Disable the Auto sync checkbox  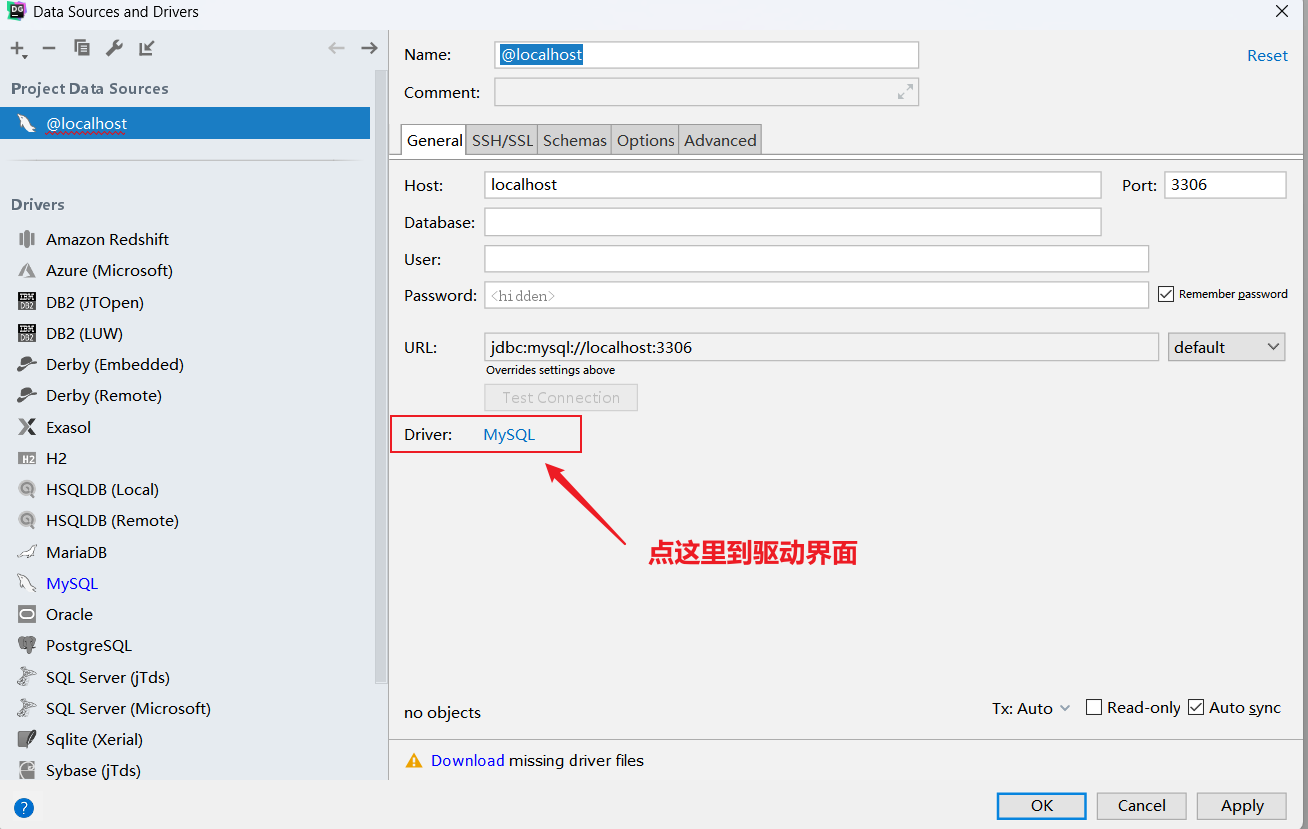coord(1196,707)
